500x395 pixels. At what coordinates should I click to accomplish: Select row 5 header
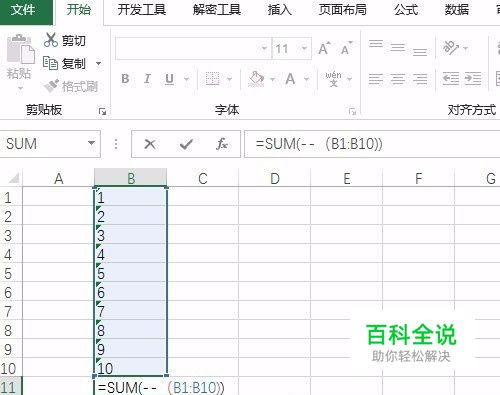(10, 273)
